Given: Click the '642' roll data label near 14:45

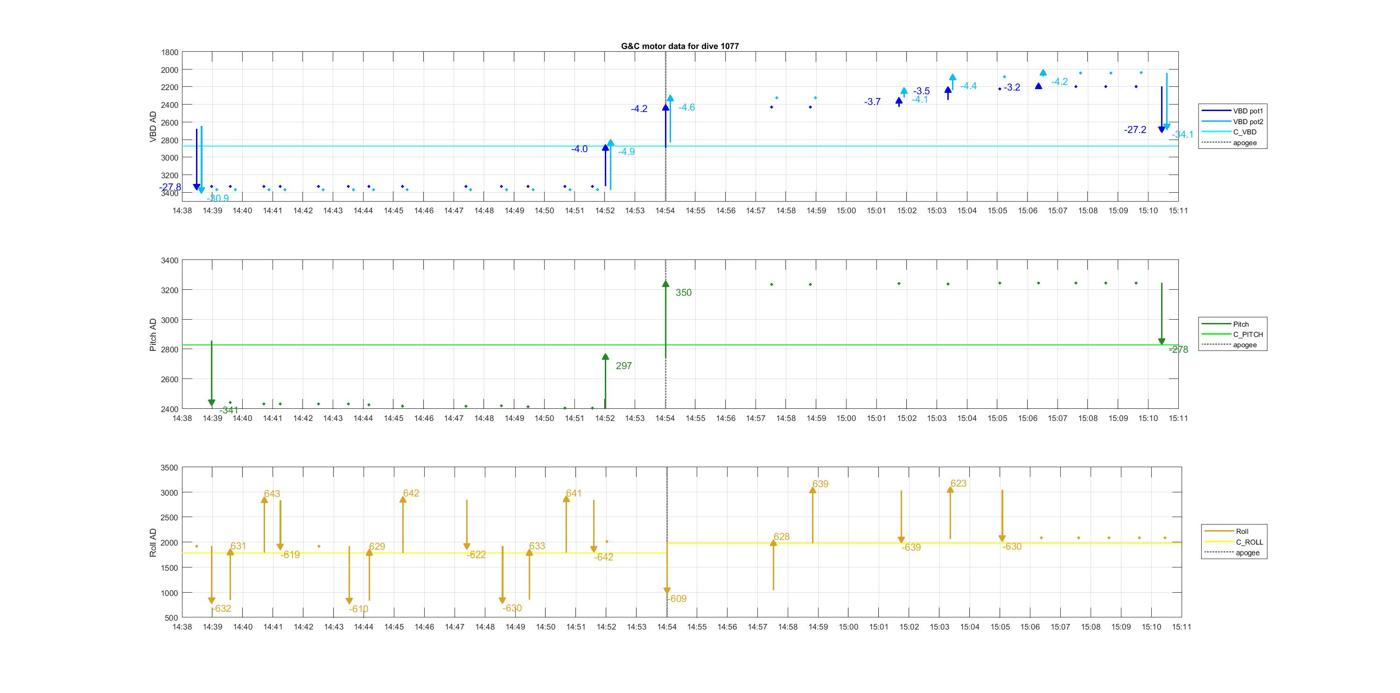Looking at the screenshot, I should [411, 493].
